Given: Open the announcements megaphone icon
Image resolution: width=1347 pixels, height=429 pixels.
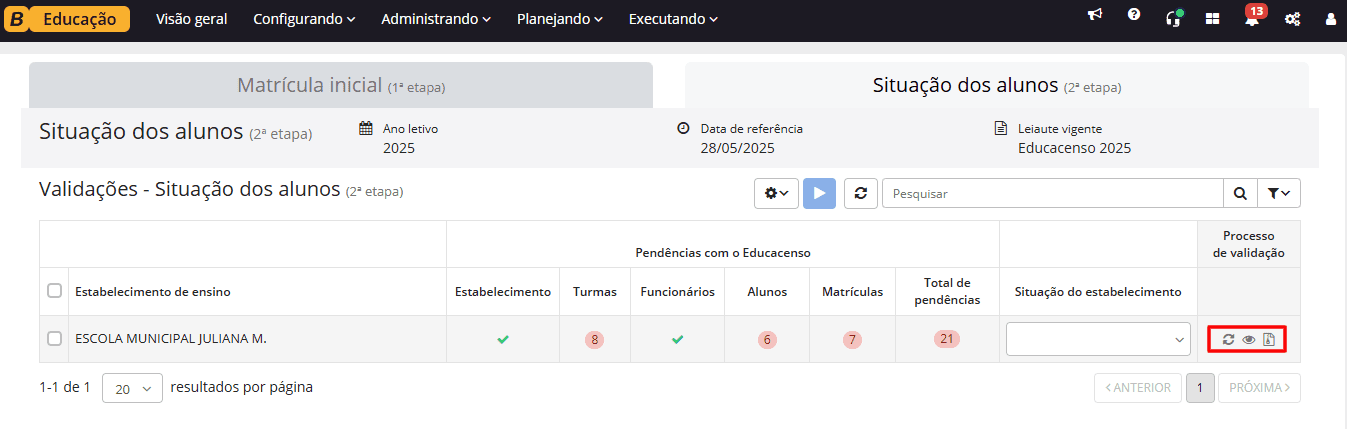Looking at the screenshot, I should coord(1096,16).
